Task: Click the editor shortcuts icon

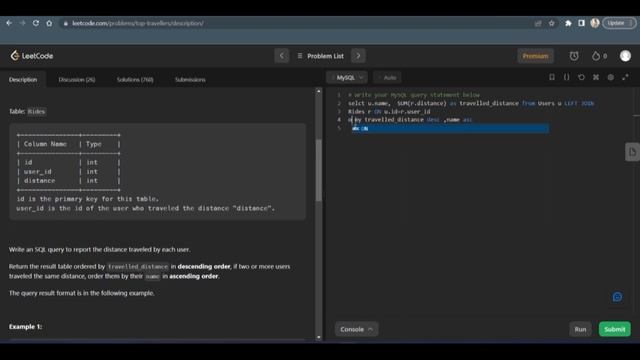Action: coord(596,77)
